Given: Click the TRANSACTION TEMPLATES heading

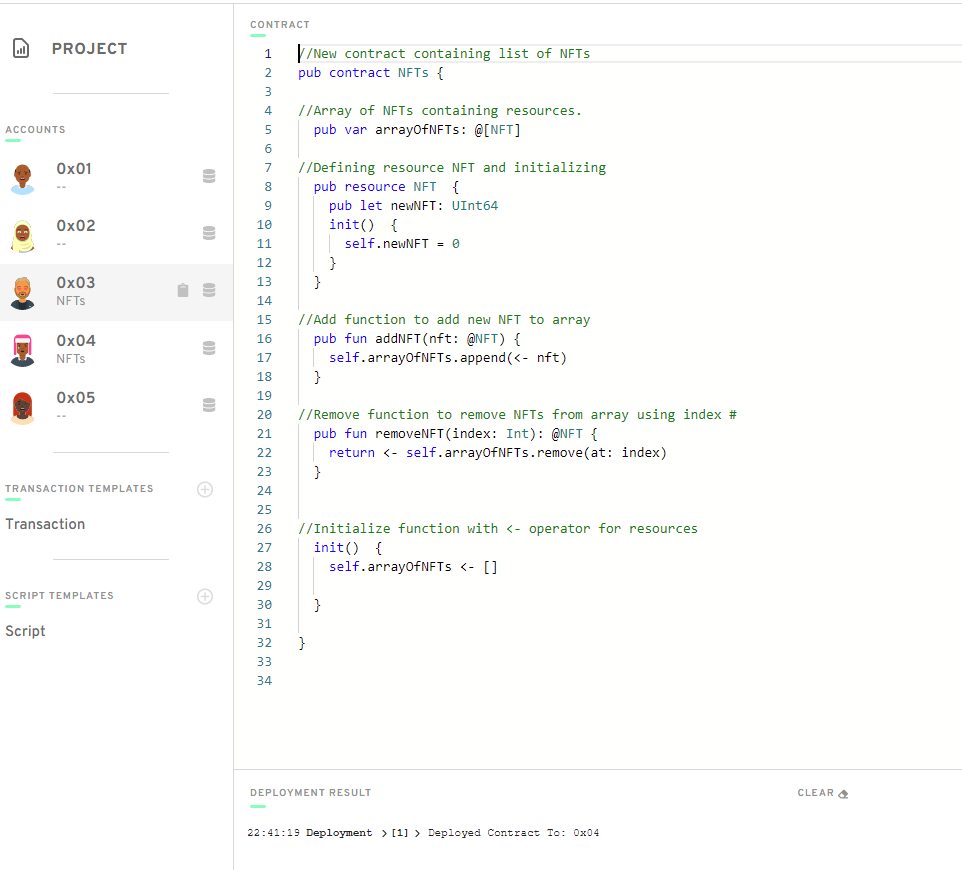Looking at the screenshot, I should pyautogui.click(x=79, y=488).
